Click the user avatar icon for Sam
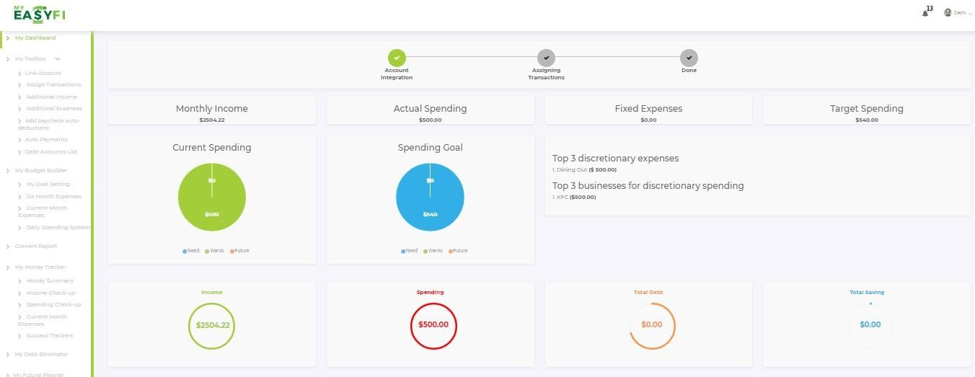 pyautogui.click(x=948, y=12)
